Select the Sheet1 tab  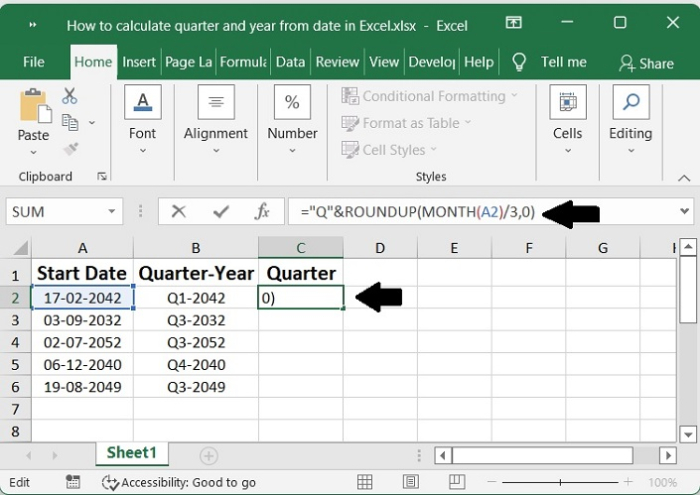132,453
